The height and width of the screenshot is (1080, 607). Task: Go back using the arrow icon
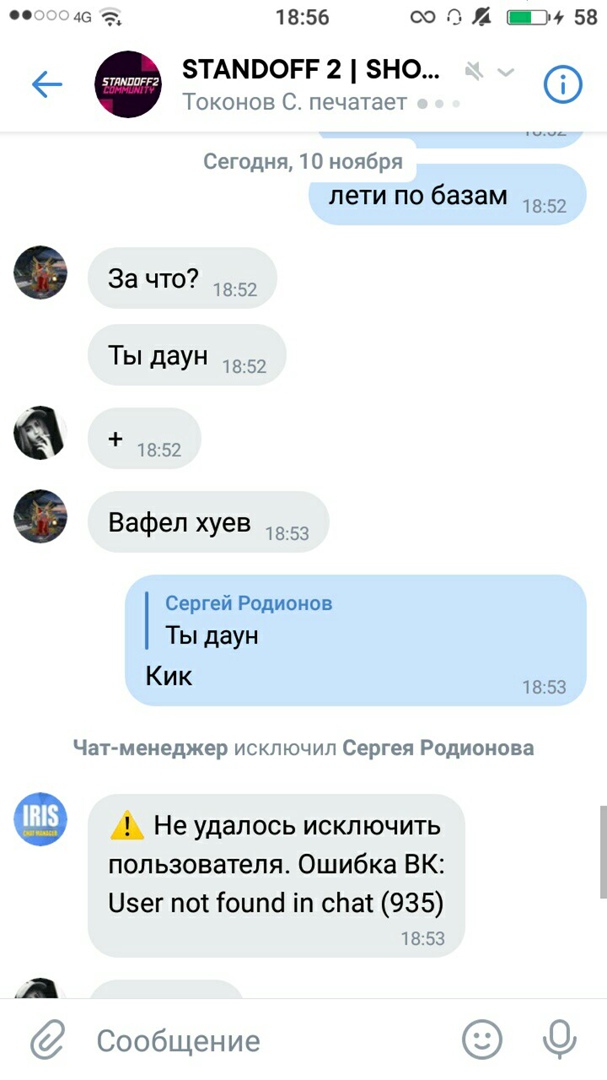[47, 85]
